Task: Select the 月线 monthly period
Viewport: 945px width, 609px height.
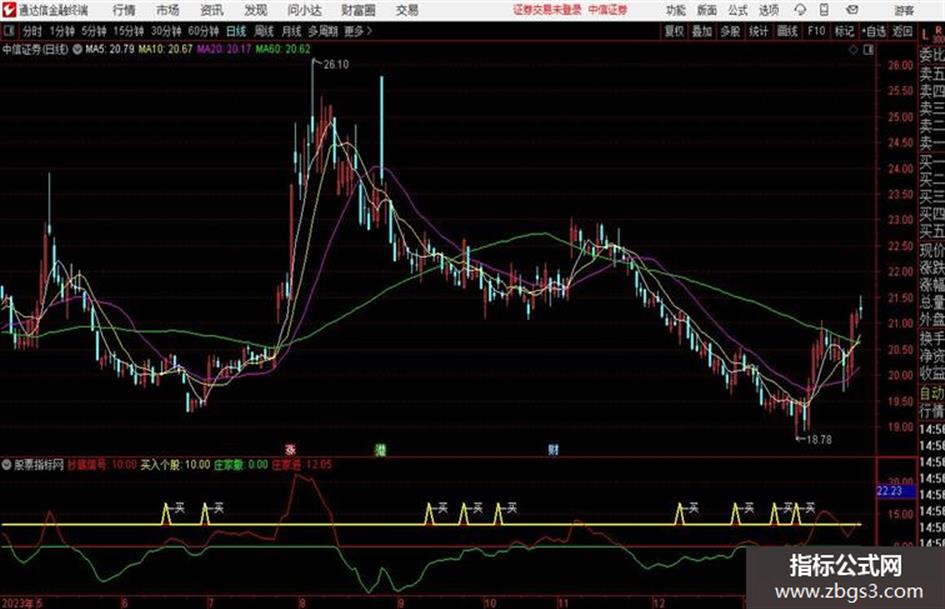Action: [292, 31]
